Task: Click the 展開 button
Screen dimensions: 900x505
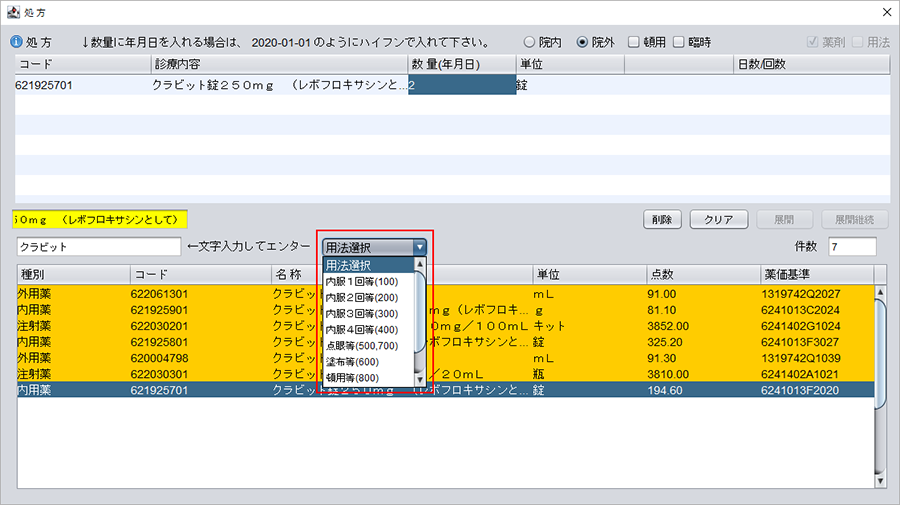Action: (784, 220)
